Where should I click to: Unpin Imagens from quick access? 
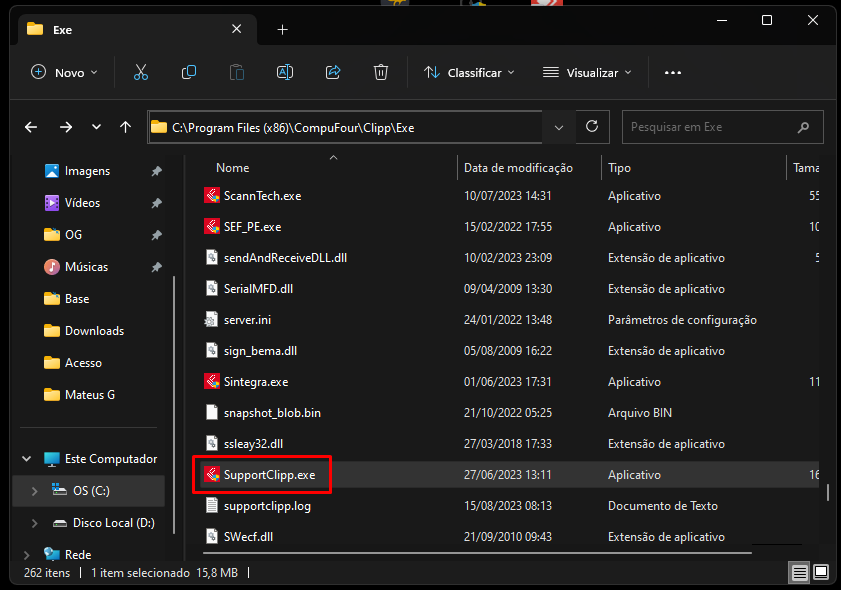(x=156, y=171)
